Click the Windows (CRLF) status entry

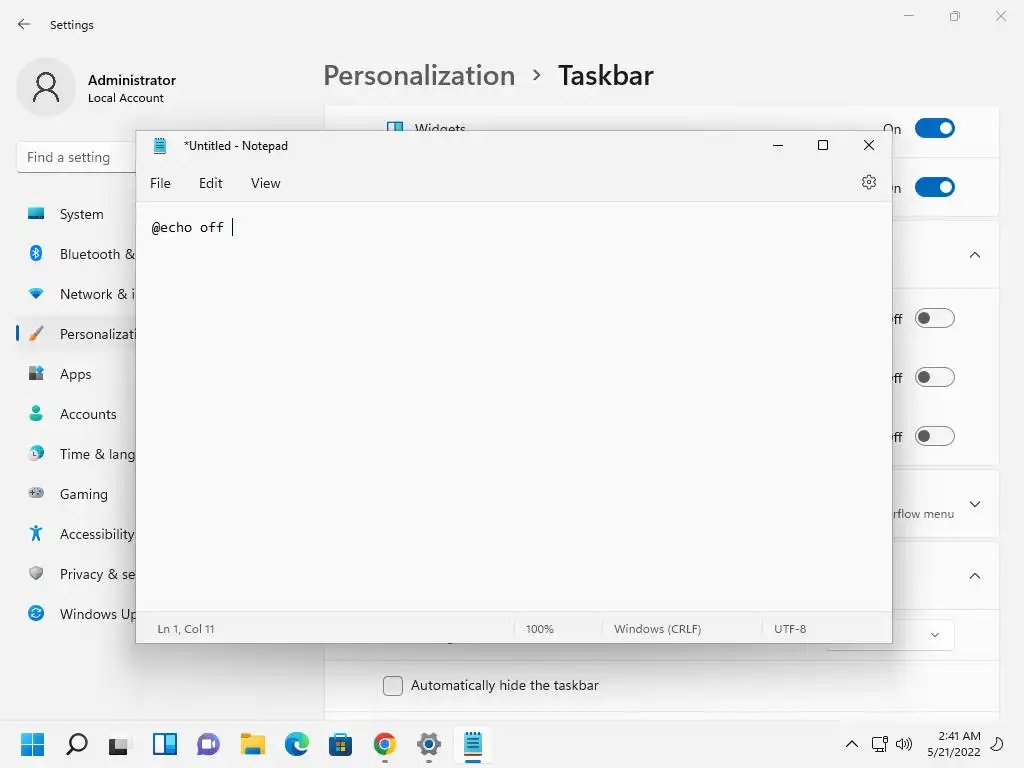657,629
